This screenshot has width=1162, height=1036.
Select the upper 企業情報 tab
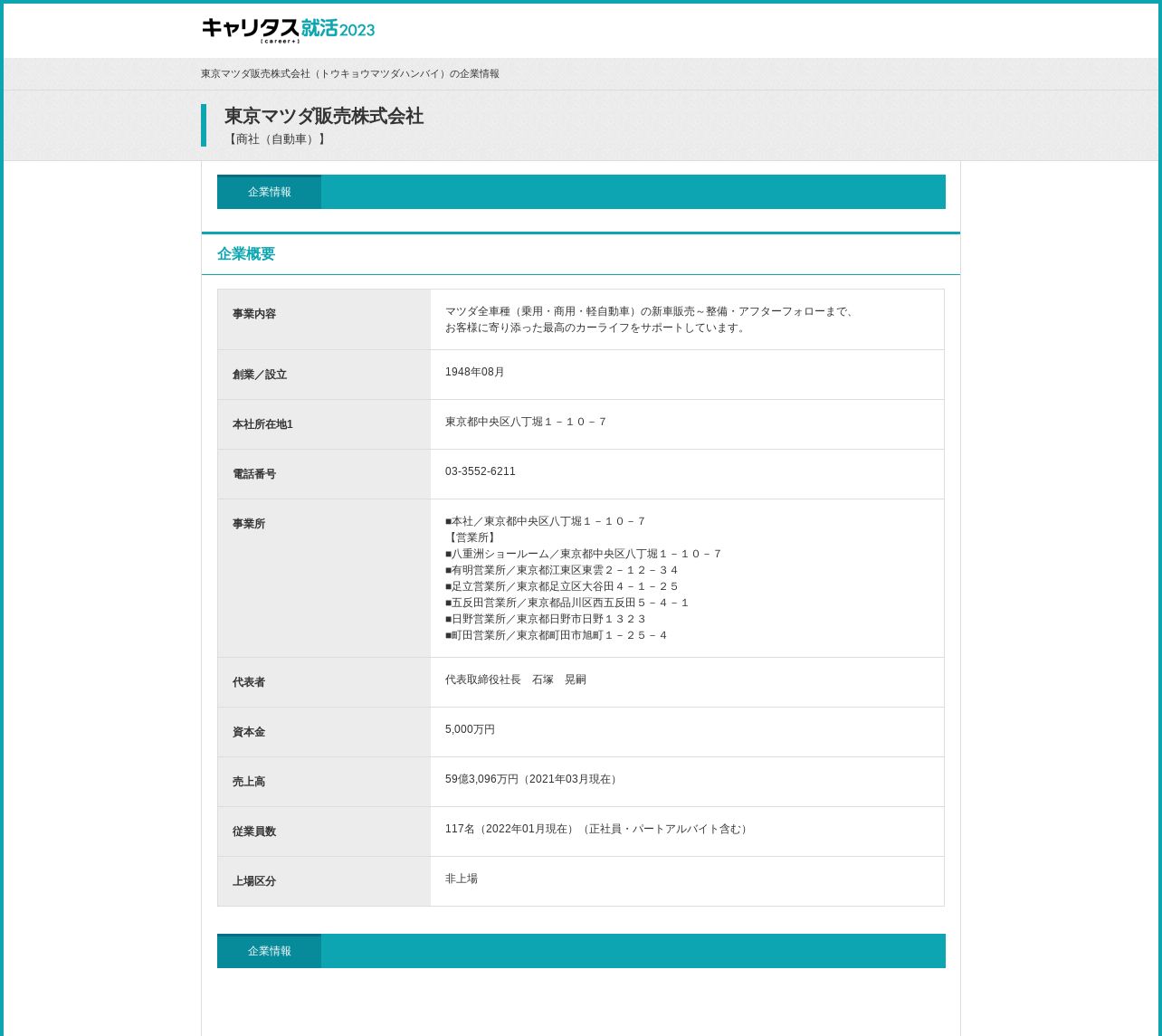(269, 192)
